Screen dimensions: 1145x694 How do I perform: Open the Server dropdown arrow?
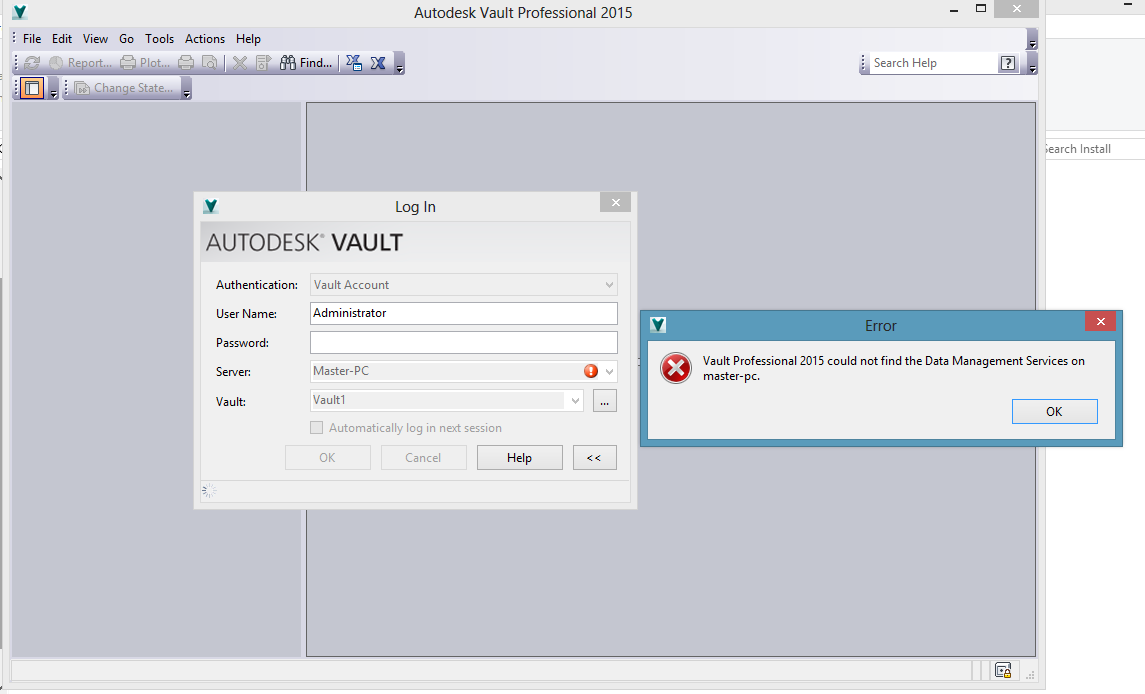coord(608,371)
